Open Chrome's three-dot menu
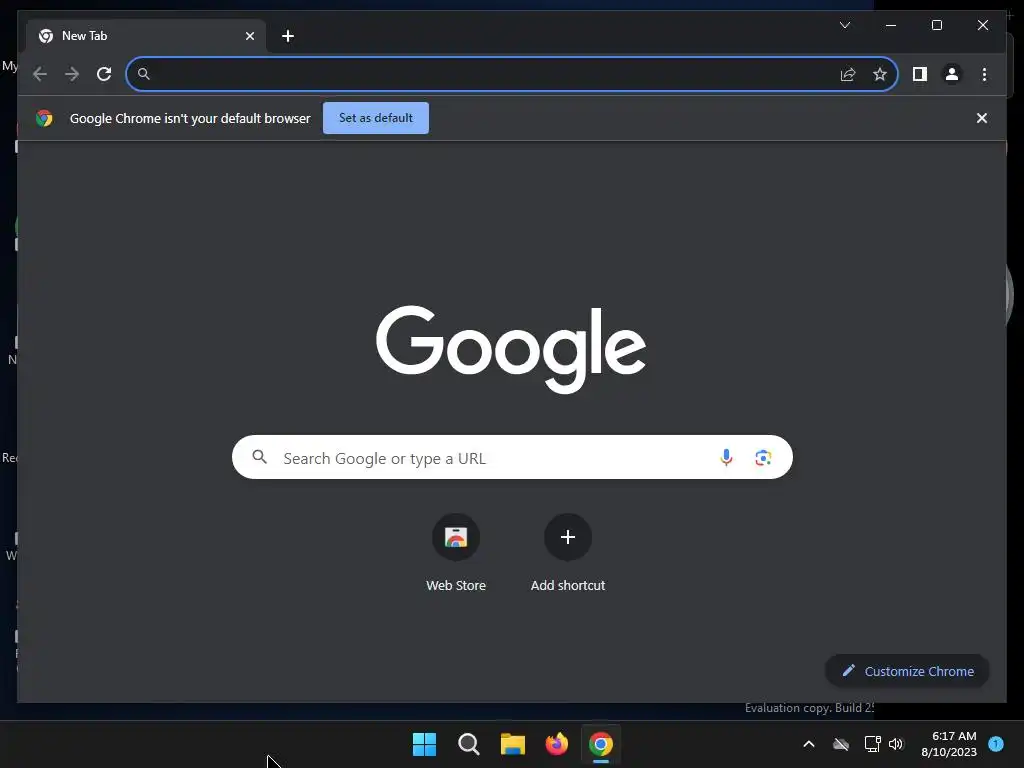1024x768 pixels. click(x=984, y=74)
